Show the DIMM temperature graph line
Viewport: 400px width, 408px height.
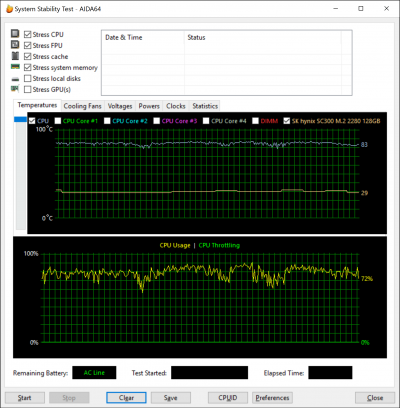pos(255,121)
